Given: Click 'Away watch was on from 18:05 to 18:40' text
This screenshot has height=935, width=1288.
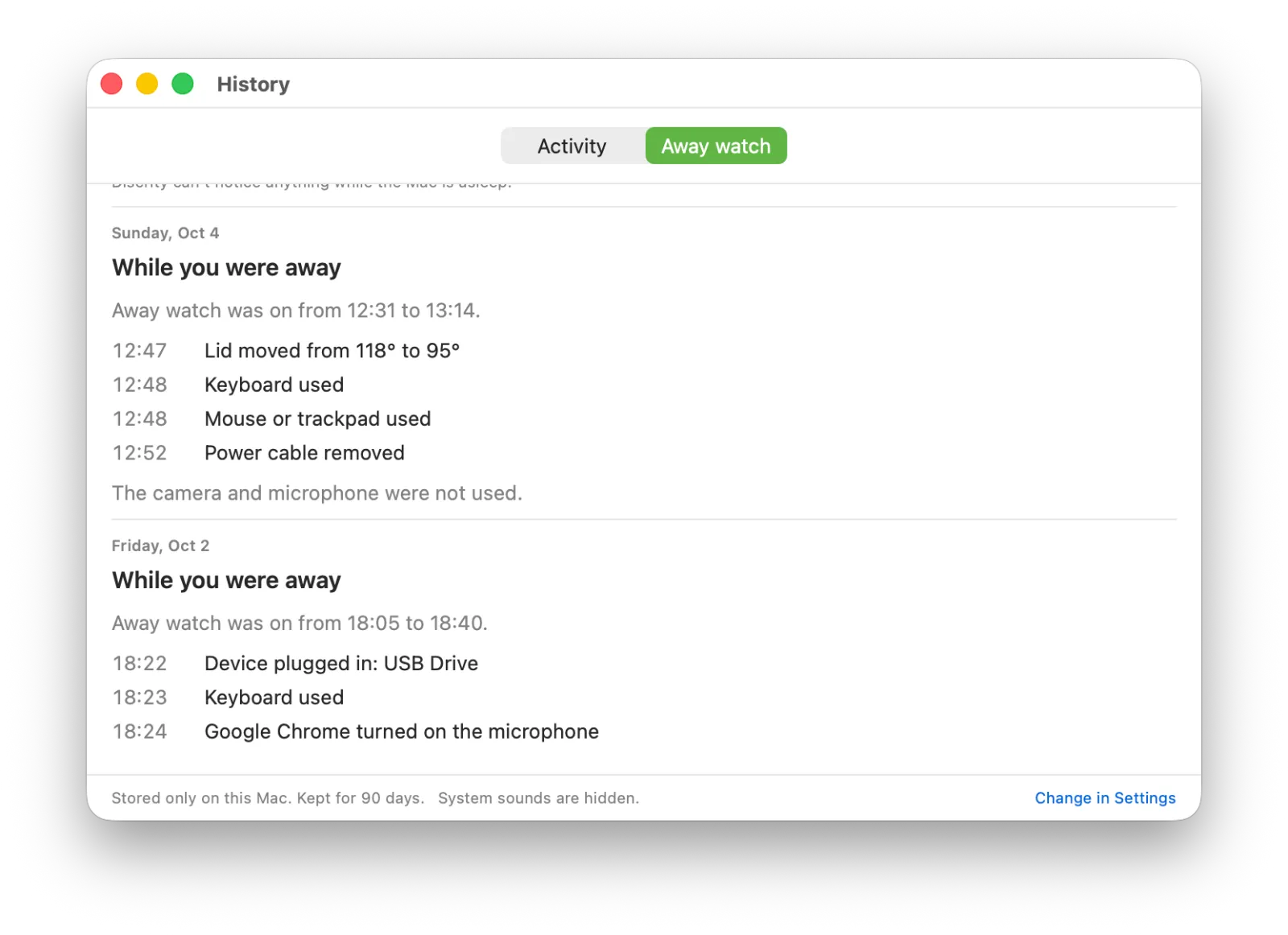Looking at the screenshot, I should [299, 623].
